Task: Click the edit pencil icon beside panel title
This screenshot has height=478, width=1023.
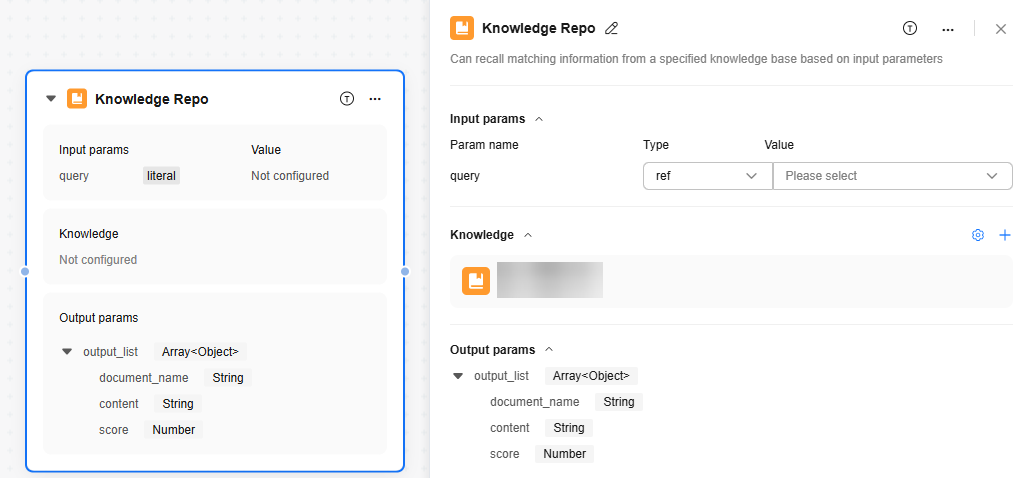Action: pos(612,29)
